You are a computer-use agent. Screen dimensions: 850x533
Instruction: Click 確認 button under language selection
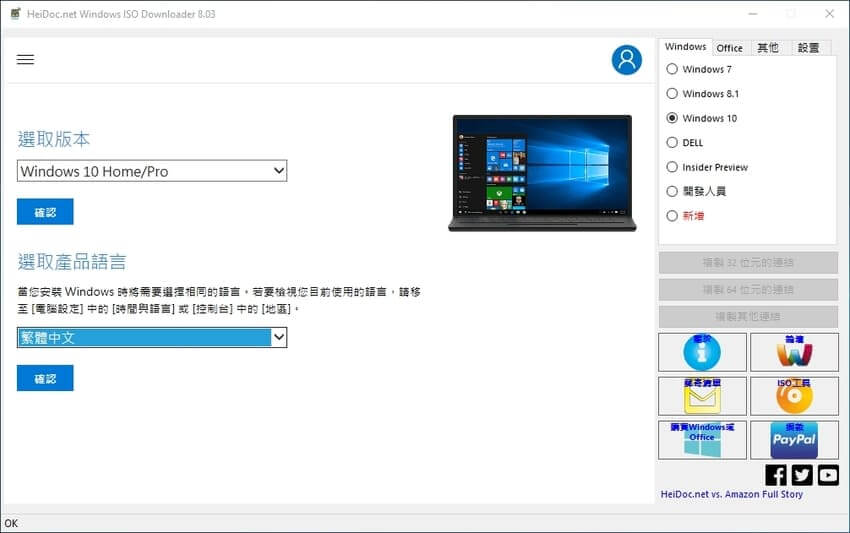(x=45, y=378)
